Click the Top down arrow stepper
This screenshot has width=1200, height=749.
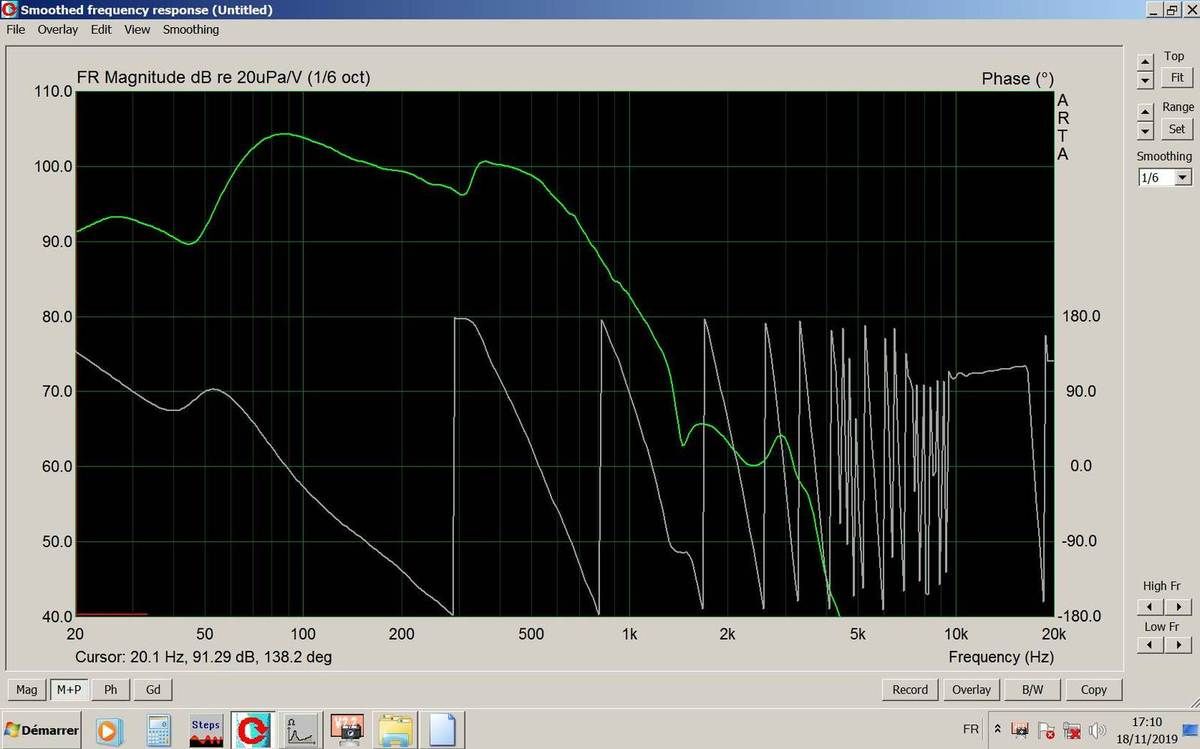point(1145,79)
